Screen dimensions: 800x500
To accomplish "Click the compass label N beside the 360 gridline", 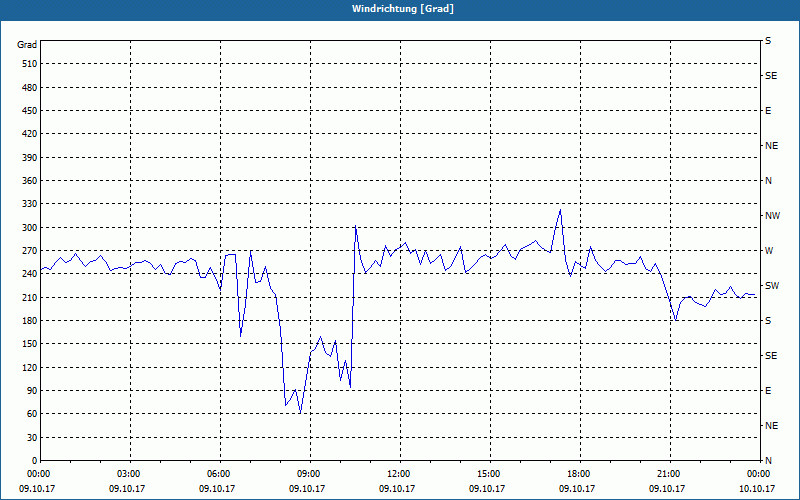I will pyautogui.click(x=768, y=181).
